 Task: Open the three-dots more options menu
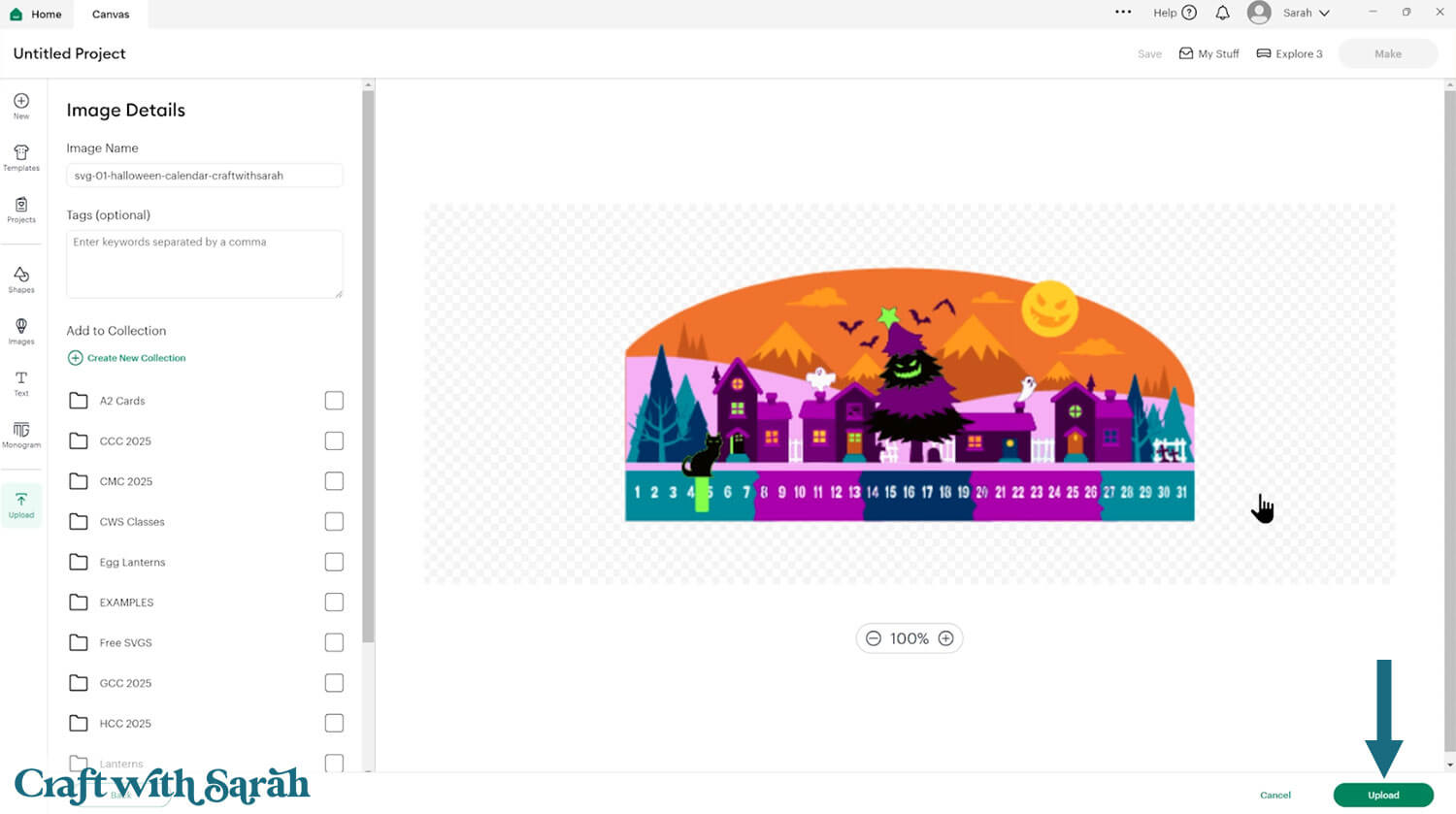1123,13
